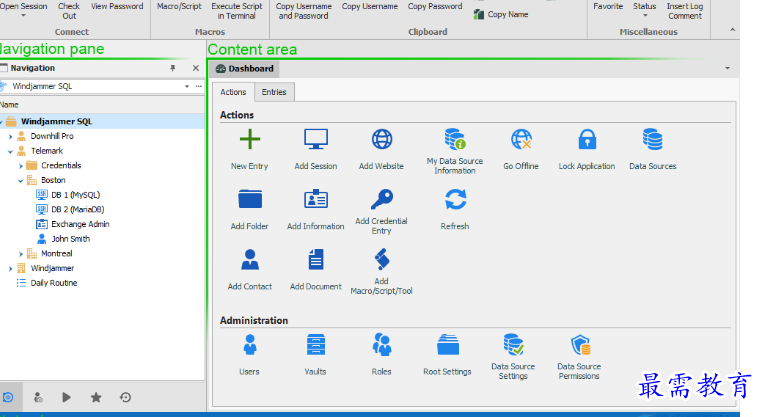Switch to the Actions tab

(233, 92)
